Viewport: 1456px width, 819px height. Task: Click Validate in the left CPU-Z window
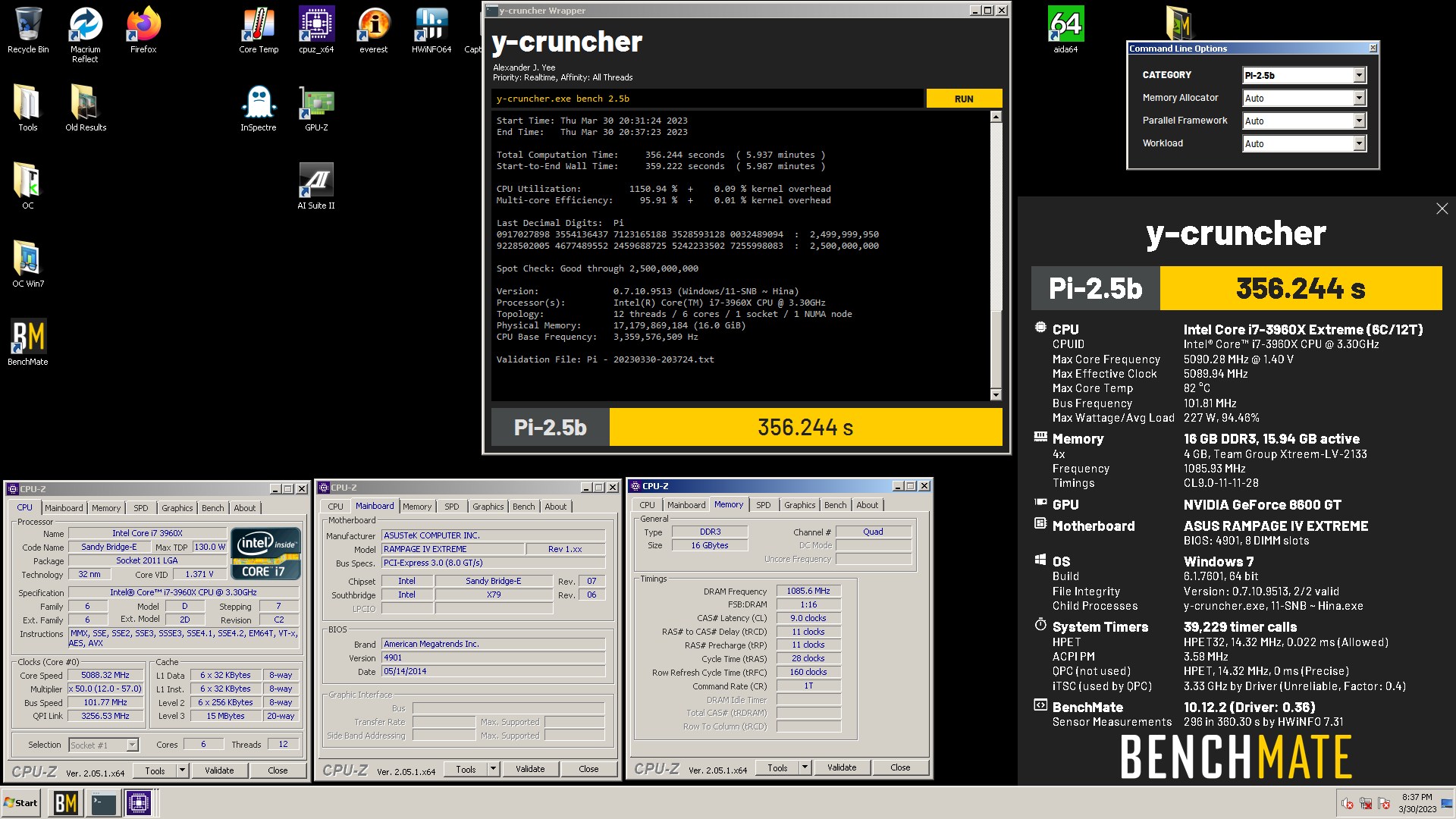[x=219, y=770]
